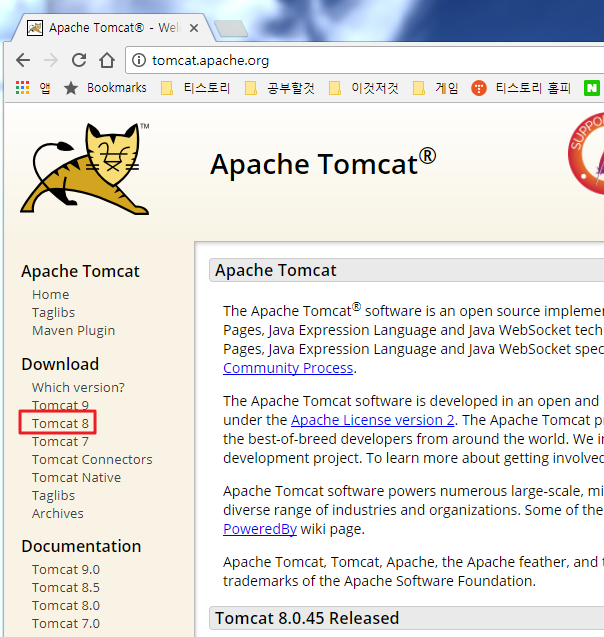This screenshot has height=637, width=604.
Task: Reload the page with refresh icon
Action: pyautogui.click(x=79, y=60)
